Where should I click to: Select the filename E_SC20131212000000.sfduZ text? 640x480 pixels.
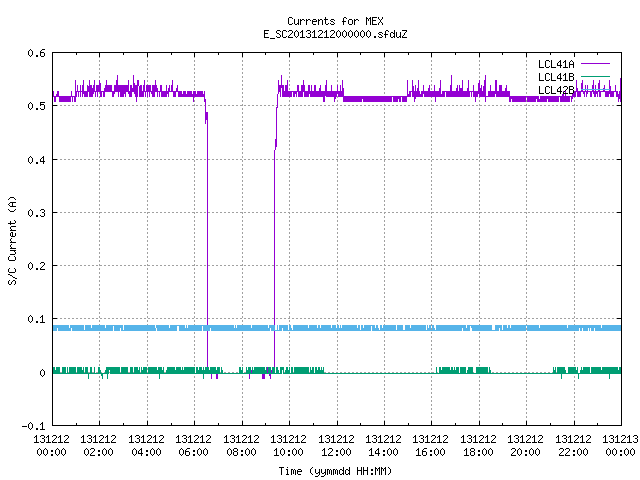[x=335, y=34]
